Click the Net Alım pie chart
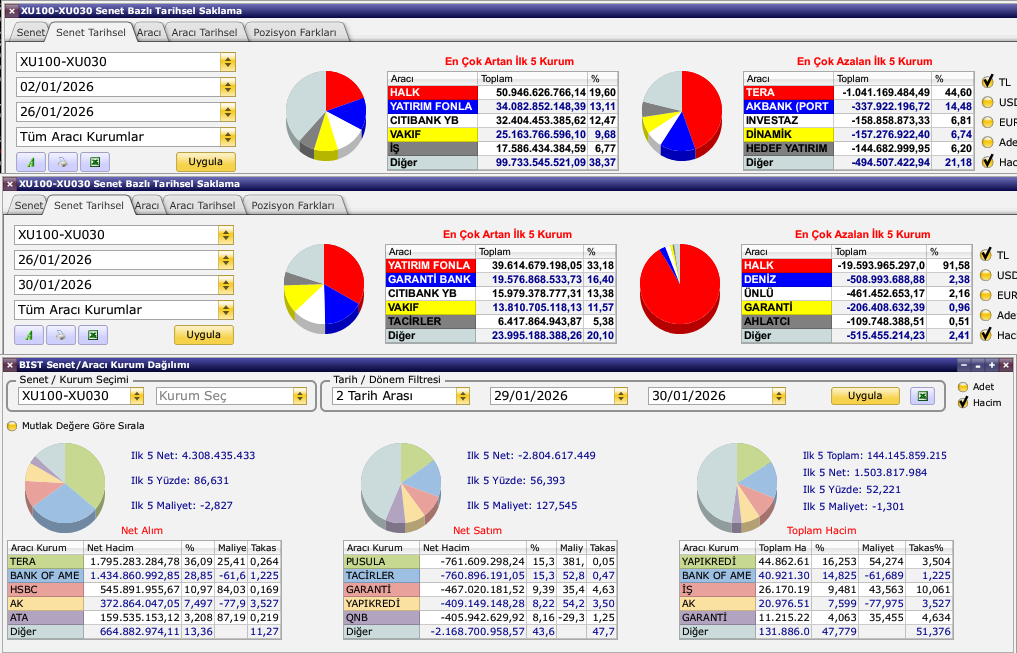This screenshot has height=653, width=1017. point(65,485)
